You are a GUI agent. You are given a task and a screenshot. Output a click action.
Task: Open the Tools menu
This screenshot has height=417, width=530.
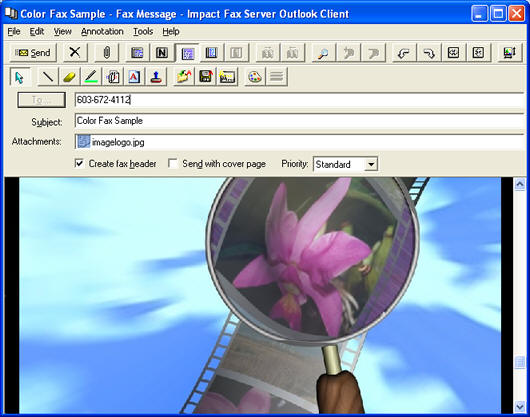tap(143, 31)
